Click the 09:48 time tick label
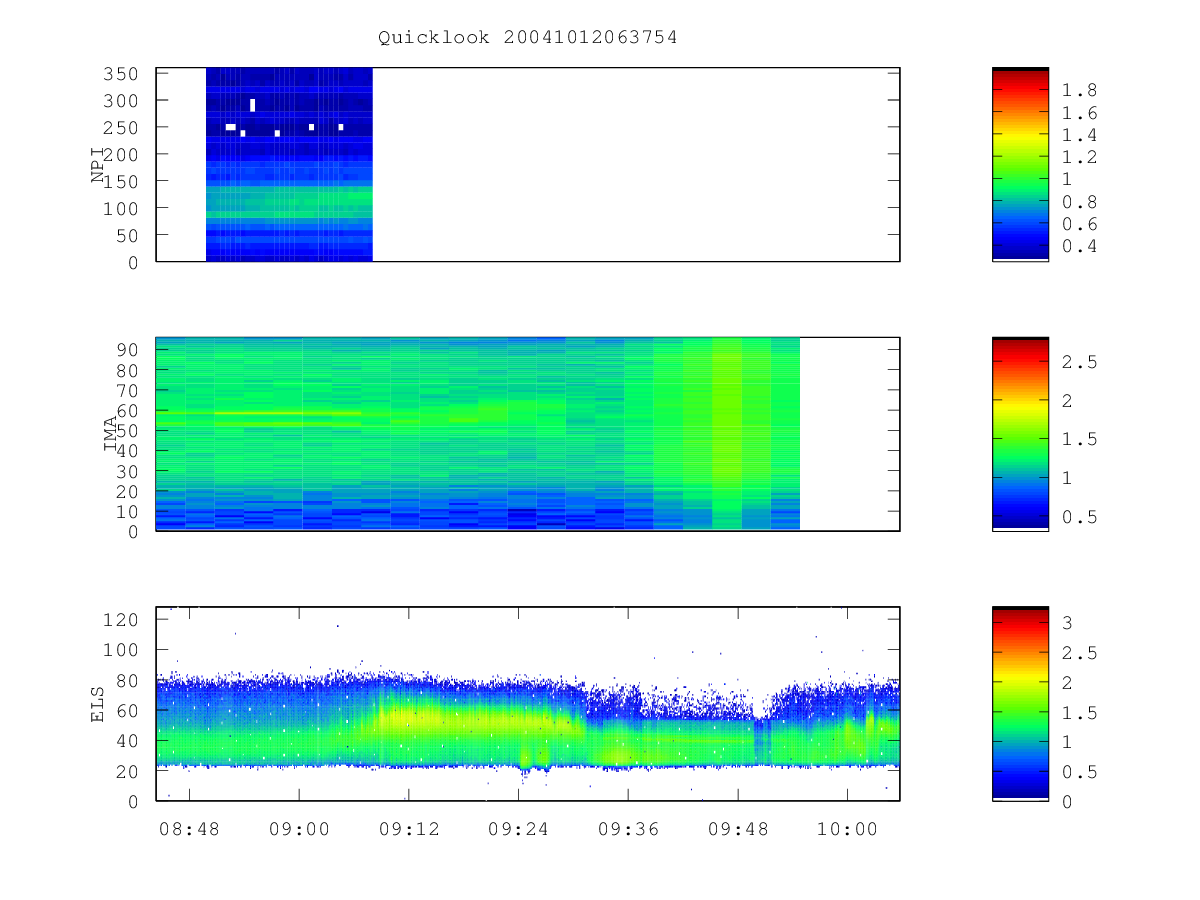Image resolution: width=1200 pixels, height=900 pixels. click(x=738, y=830)
